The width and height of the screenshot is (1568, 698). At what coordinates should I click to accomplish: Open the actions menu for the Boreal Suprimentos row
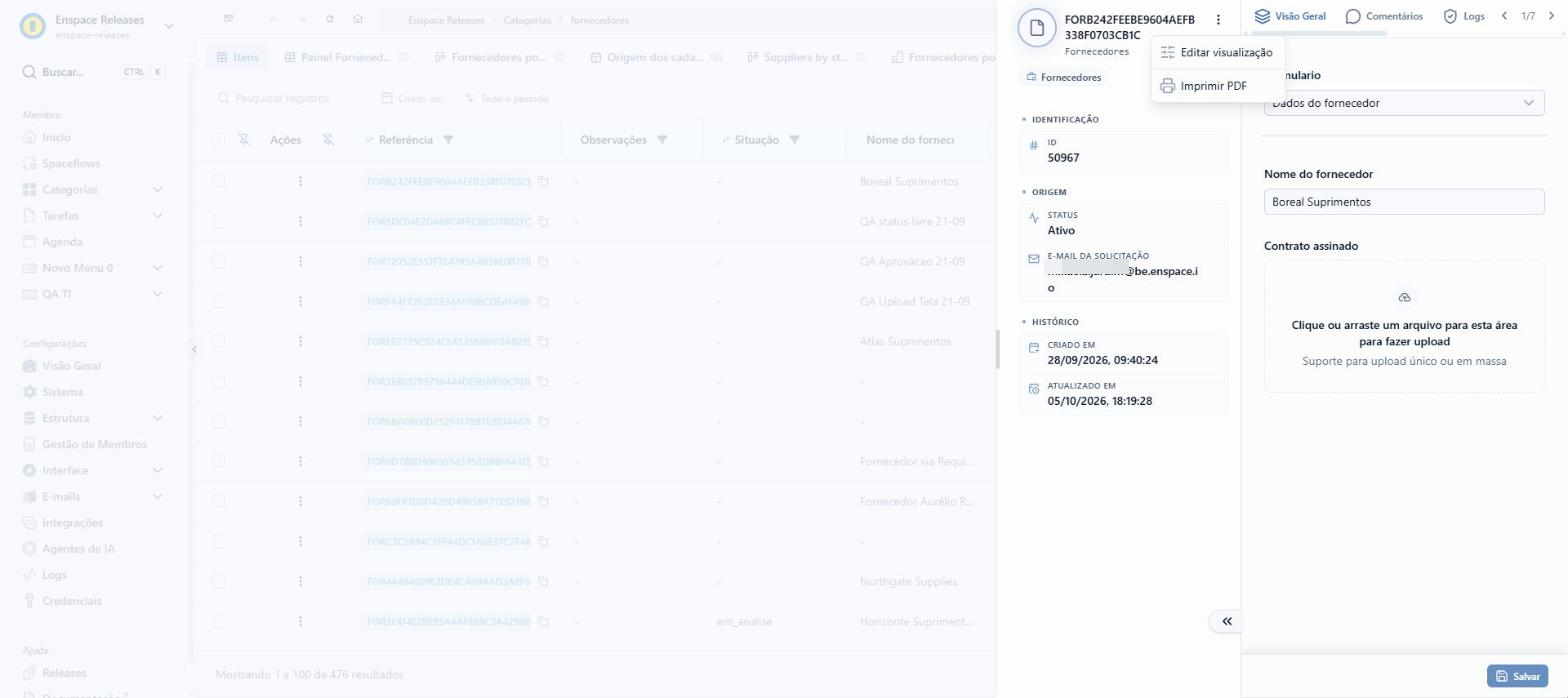pos(300,181)
